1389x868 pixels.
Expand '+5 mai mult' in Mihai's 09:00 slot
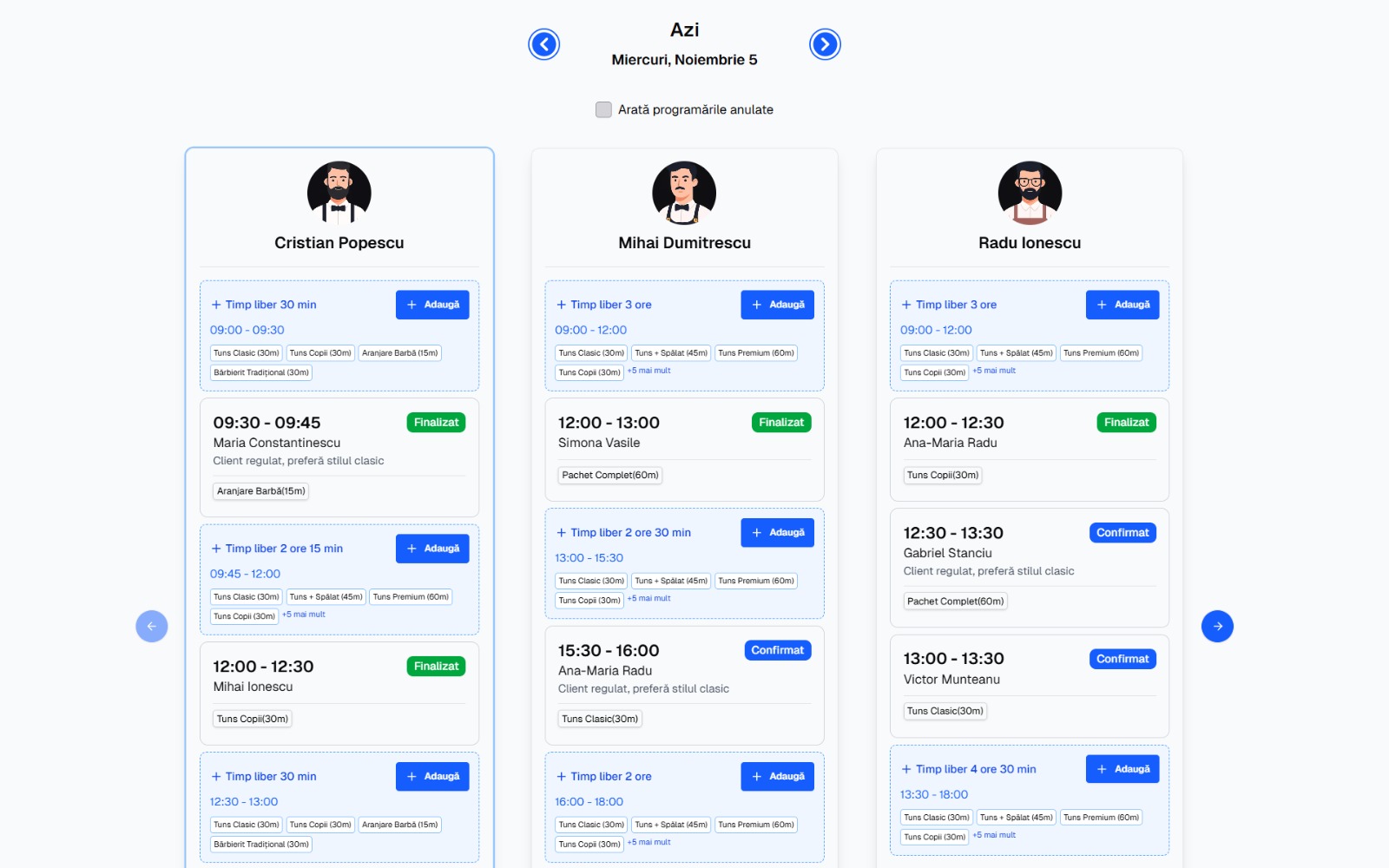[649, 371]
